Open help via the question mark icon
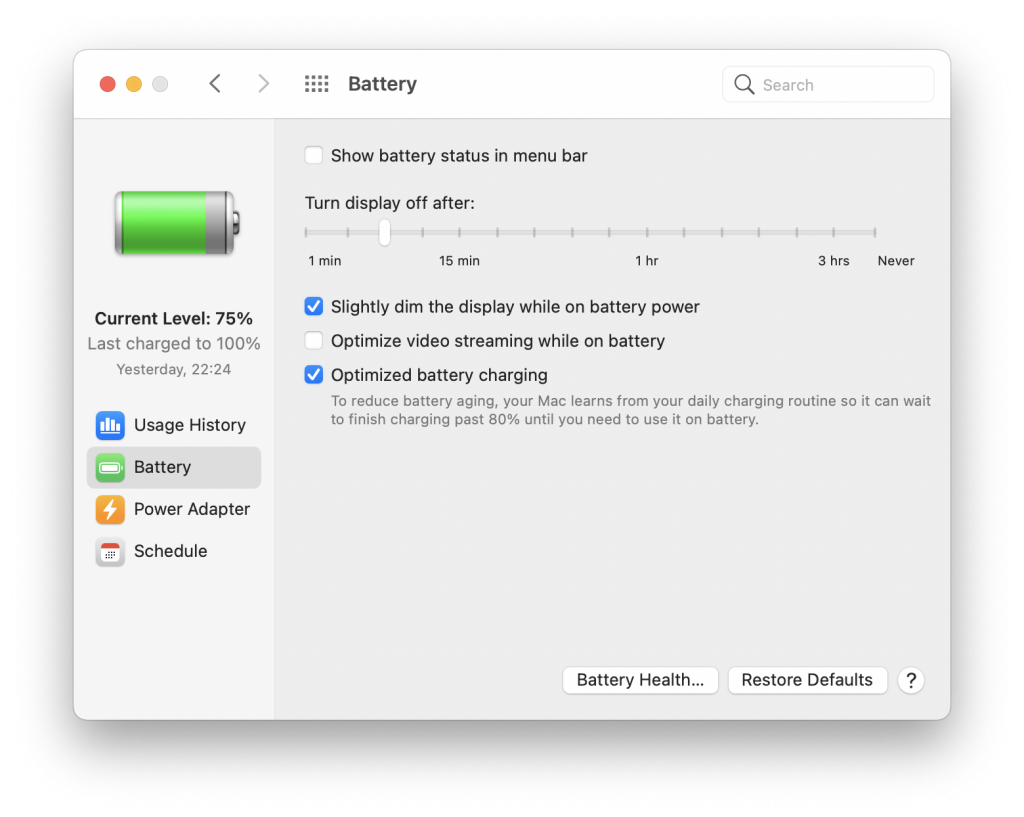Viewport: 1024px width, 817px height. click(x=910, y=680)
